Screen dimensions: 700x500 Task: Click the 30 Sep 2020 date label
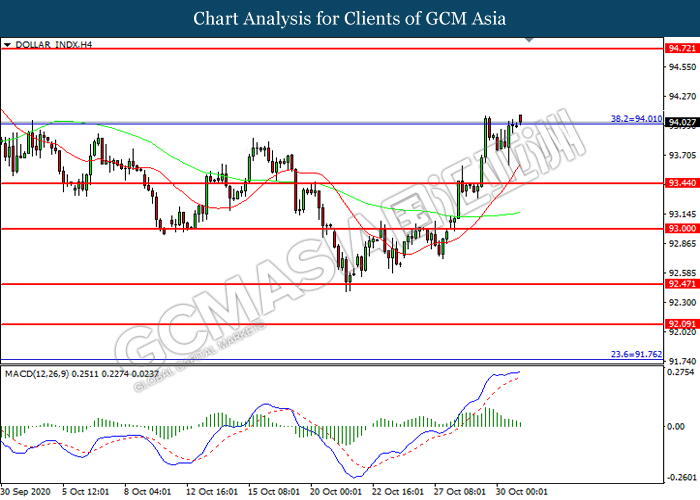[x=26, y=492]
